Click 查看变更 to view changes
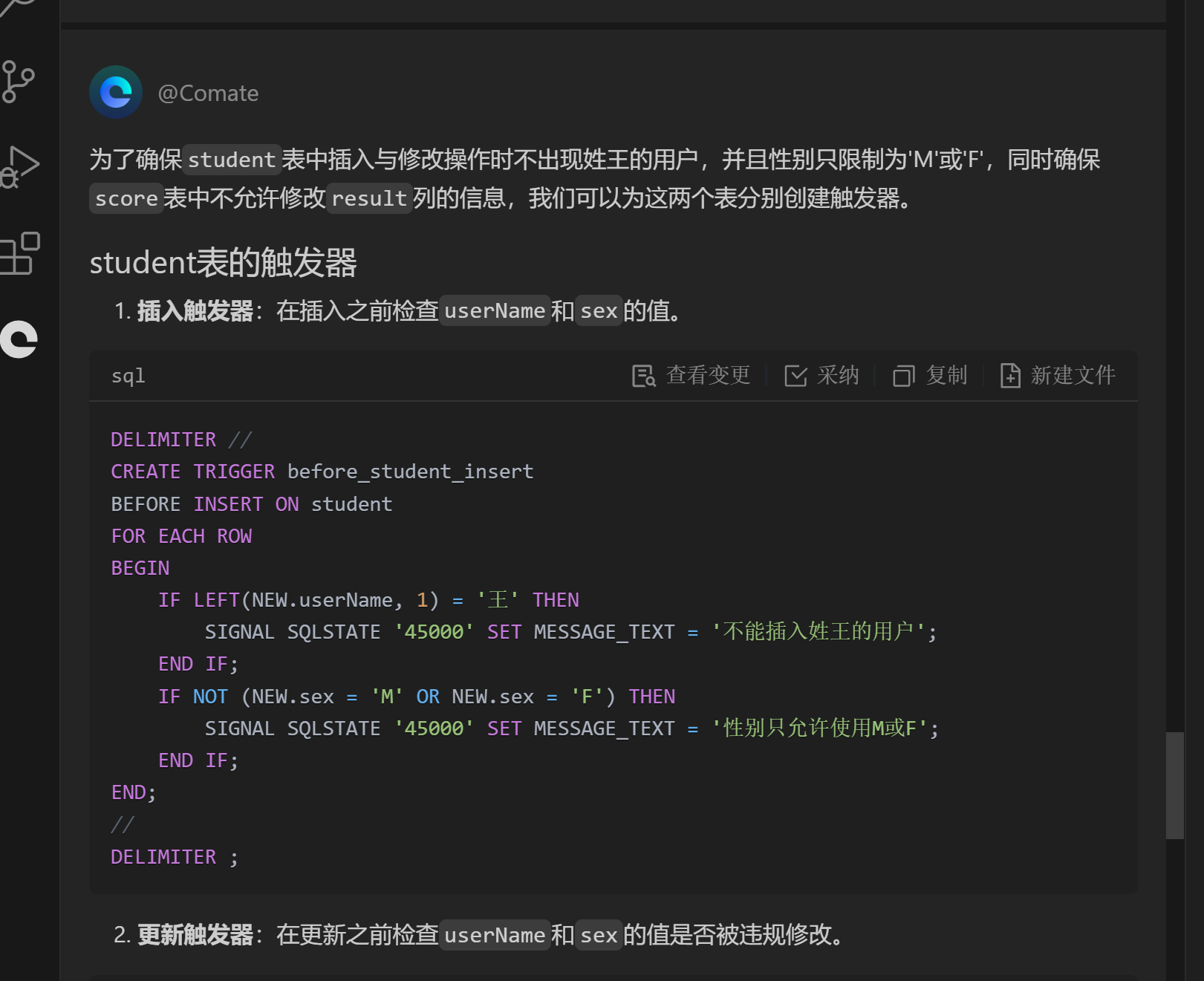 tap(692, 376)
